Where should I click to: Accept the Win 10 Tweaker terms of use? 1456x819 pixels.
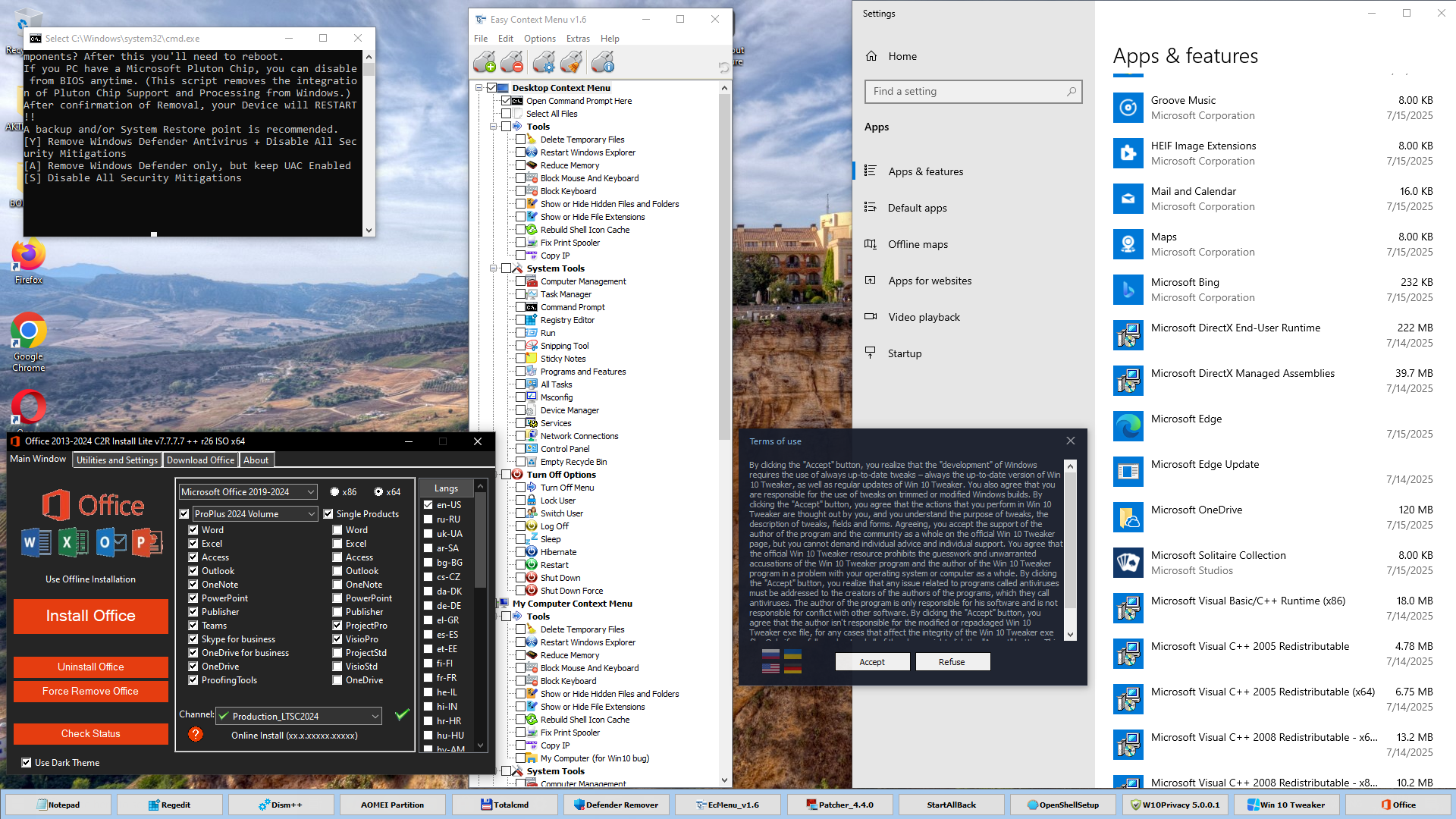click(872, 662)
